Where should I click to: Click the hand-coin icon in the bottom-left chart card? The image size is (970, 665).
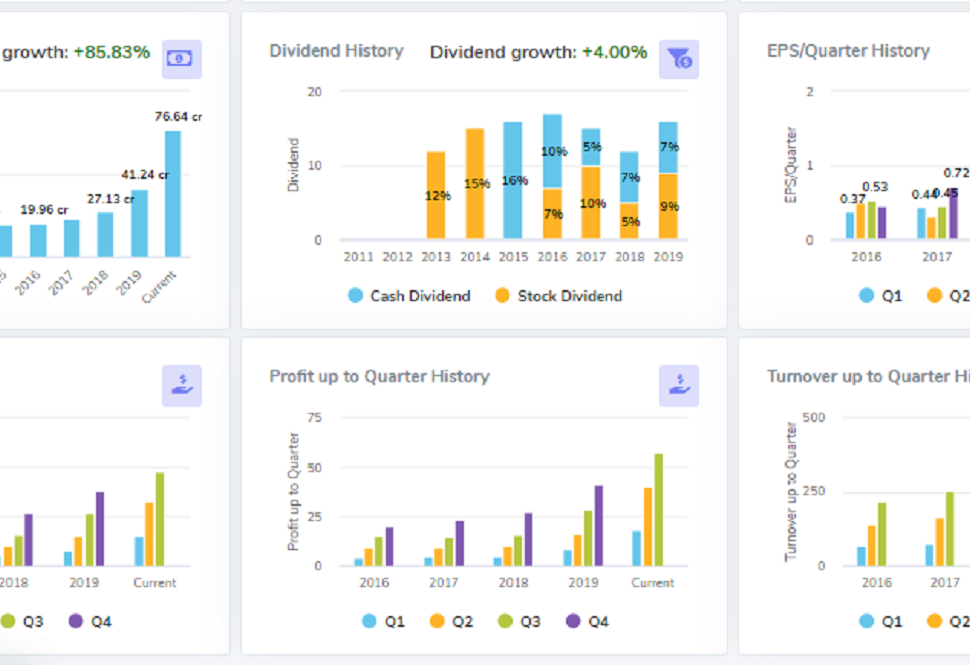(x=181, y=385)
